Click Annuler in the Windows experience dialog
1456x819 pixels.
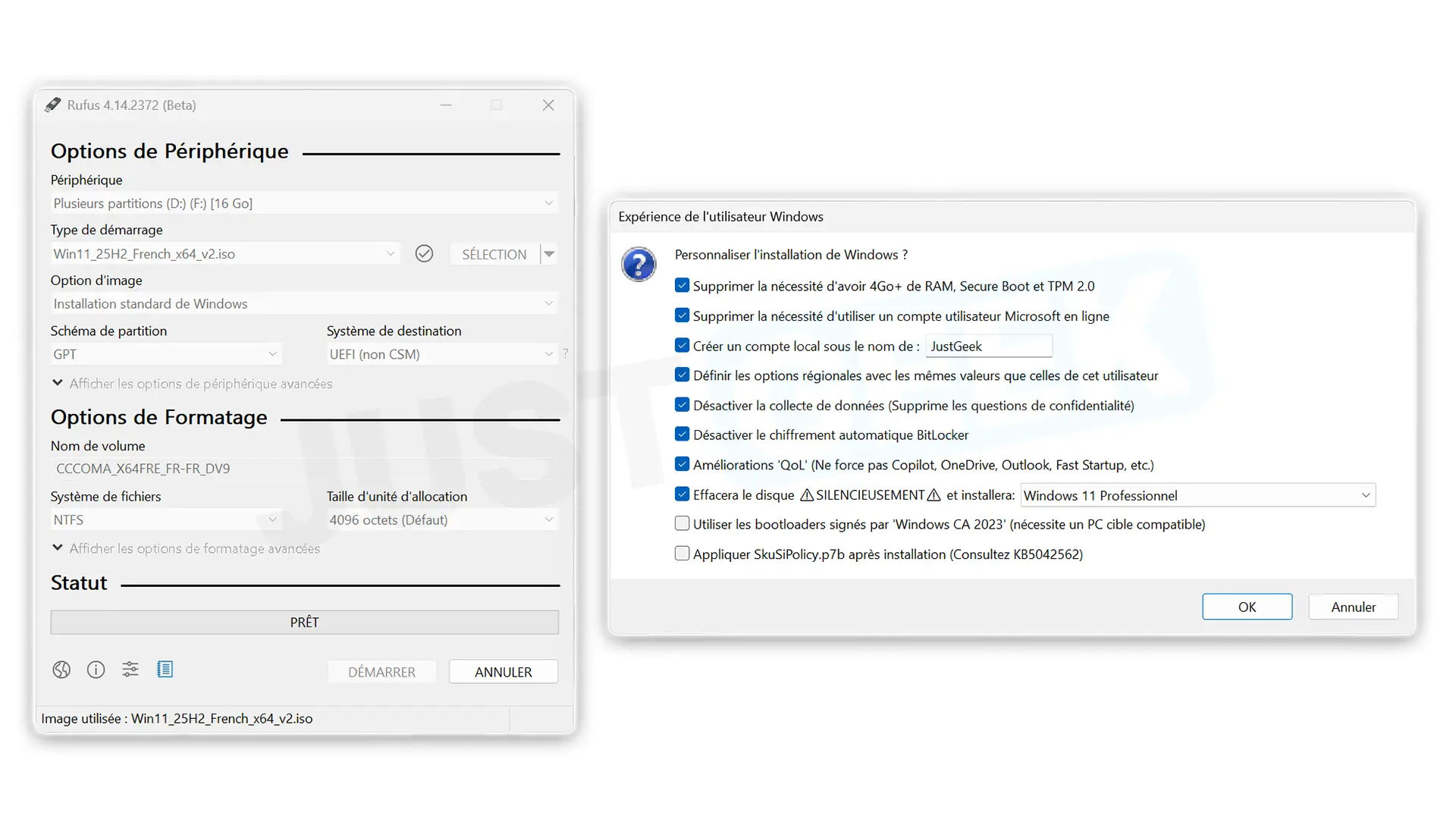coord(1353,607)
